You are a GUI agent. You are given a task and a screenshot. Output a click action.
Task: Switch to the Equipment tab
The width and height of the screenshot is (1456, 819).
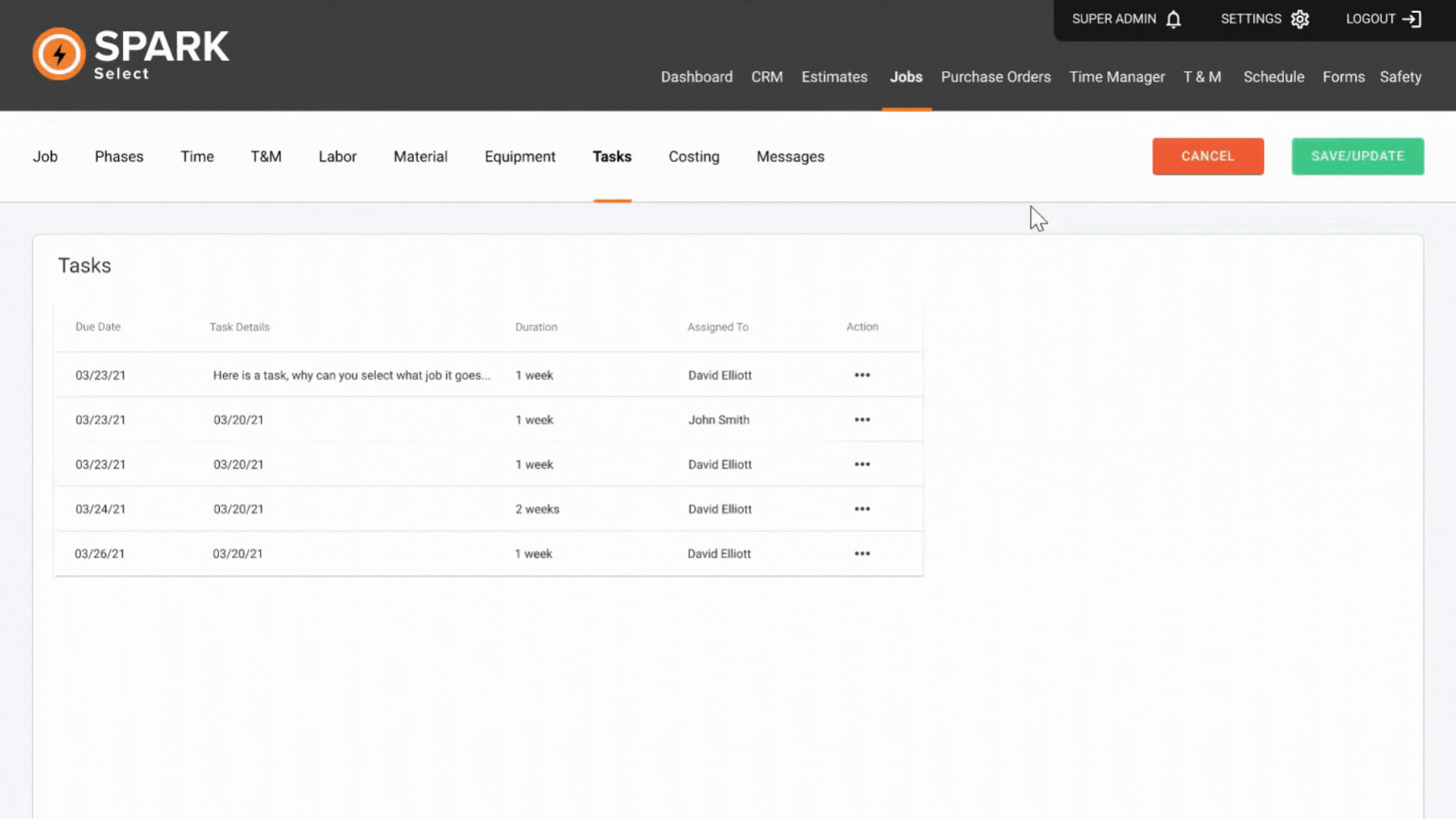519,156
